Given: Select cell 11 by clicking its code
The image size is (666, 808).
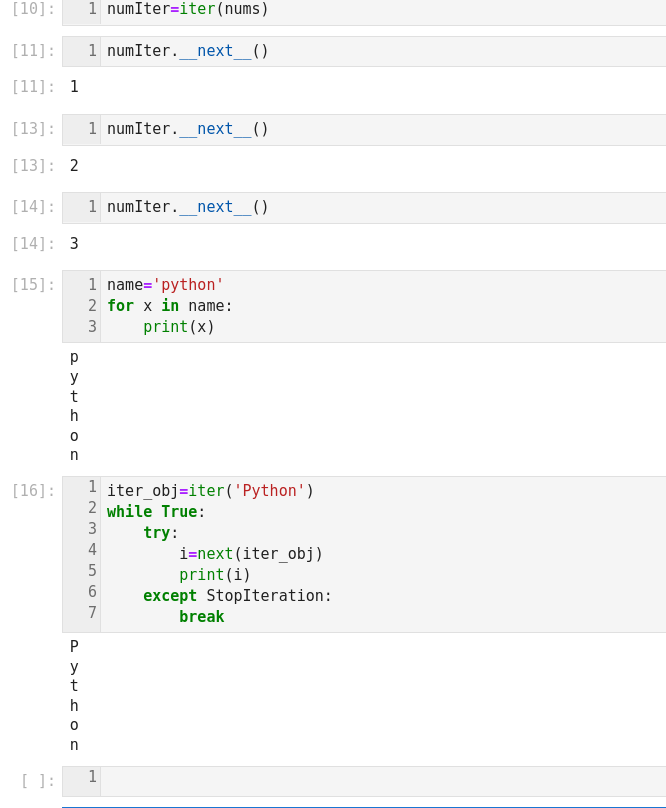Looking at the screenshot, I should 188,51.
